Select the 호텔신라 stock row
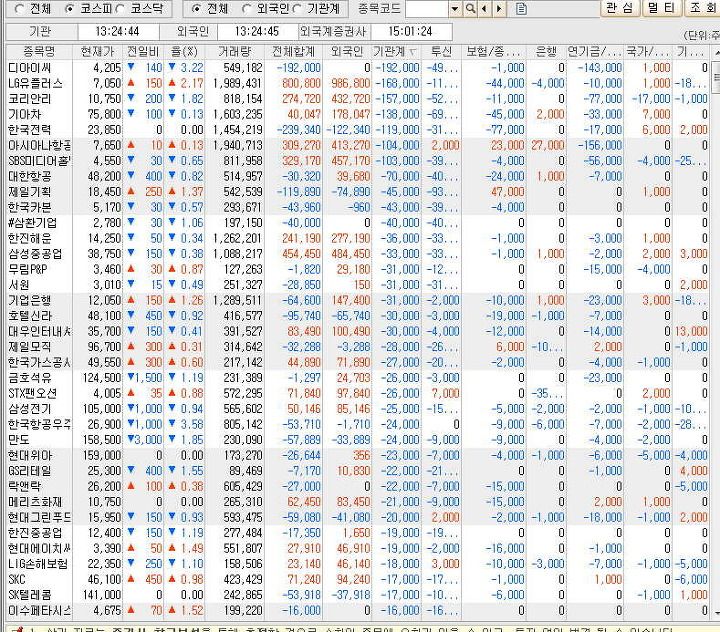 pyautogui.click(x=358, y=316)
